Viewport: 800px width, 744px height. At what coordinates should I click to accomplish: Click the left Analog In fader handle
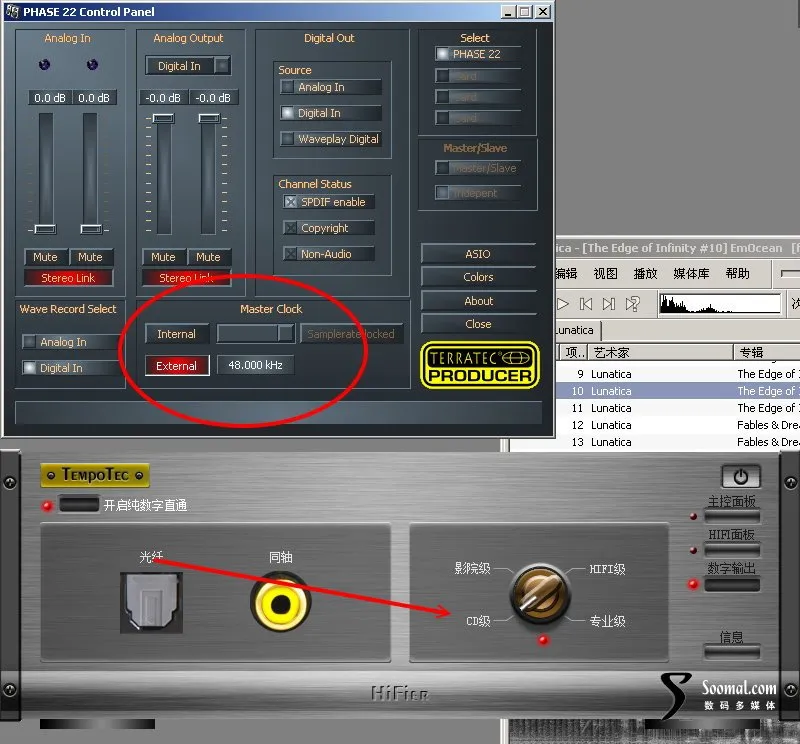(45, 230)
